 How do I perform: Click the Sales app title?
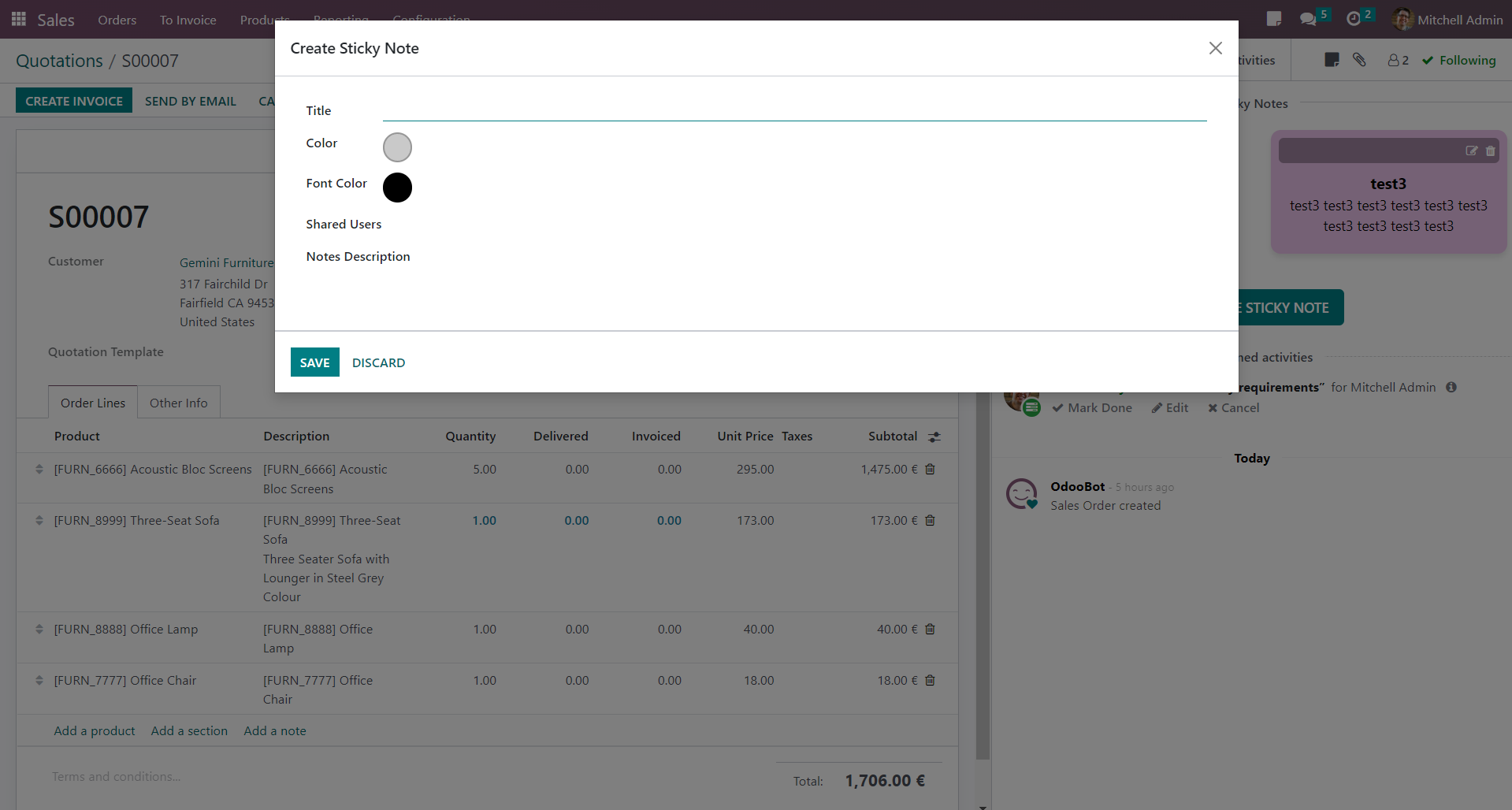click(56, 20)
